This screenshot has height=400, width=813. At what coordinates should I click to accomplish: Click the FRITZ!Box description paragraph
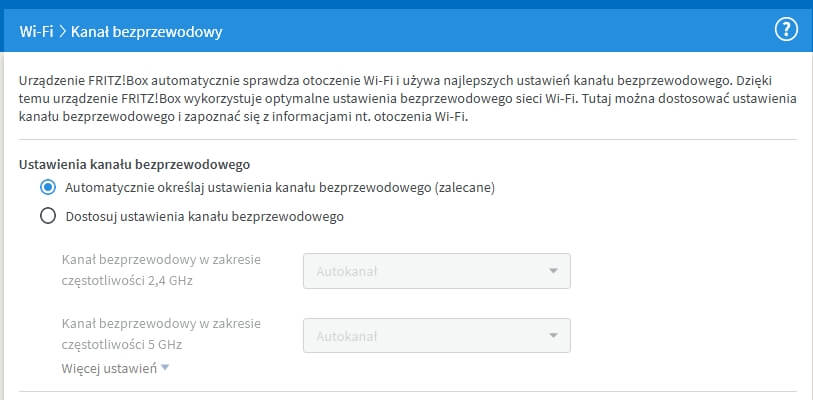tap(400, 97)
